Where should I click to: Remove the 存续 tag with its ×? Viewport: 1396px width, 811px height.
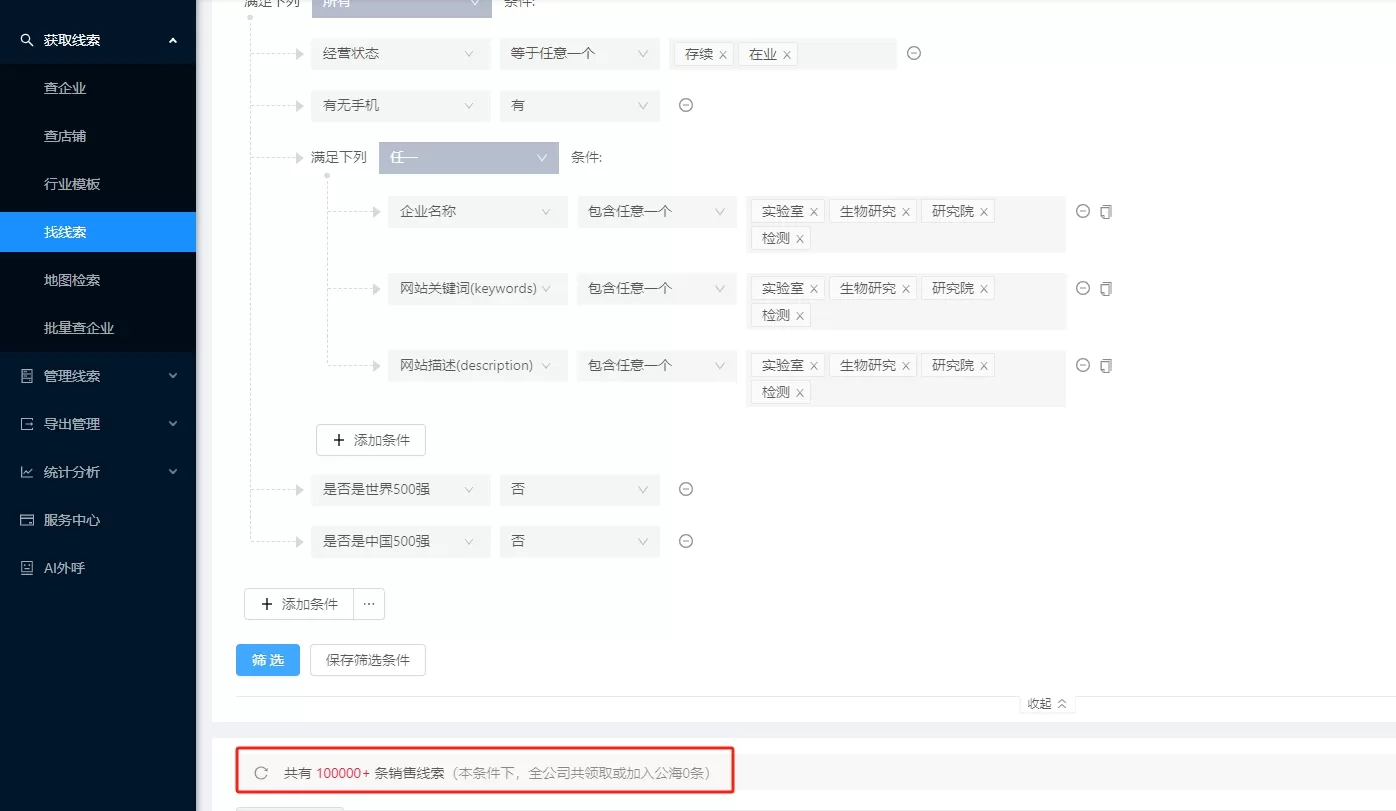(722, 53)
